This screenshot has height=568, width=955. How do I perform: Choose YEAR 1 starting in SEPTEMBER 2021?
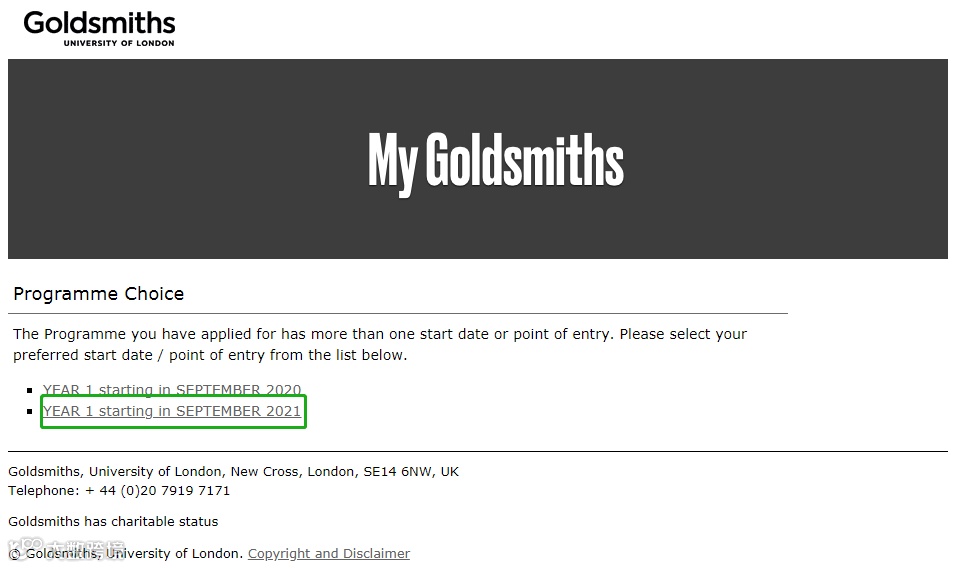click(x=172, y=411)
